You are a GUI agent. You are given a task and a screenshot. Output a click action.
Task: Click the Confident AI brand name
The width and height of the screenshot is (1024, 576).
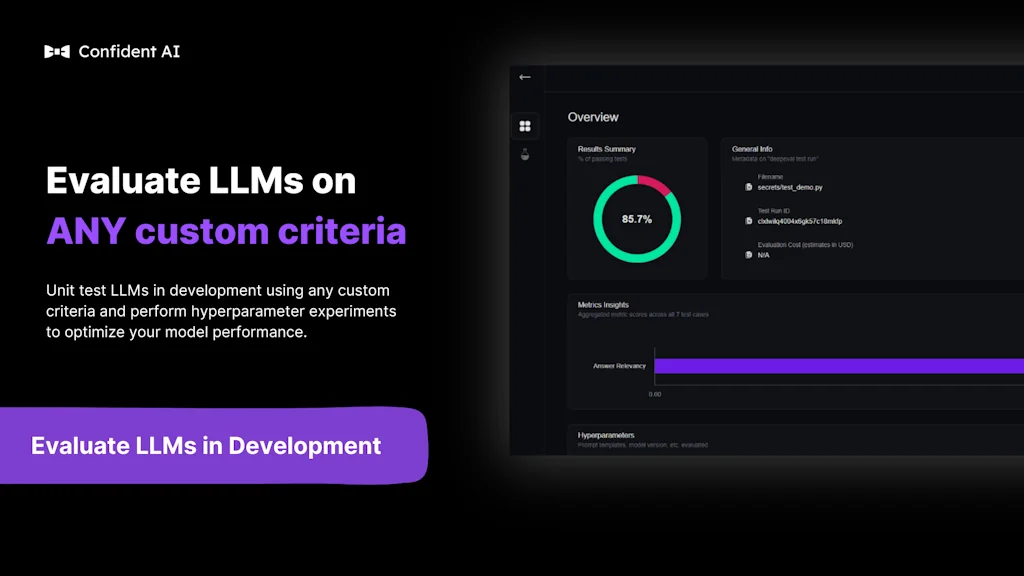(x=129, y=52)
